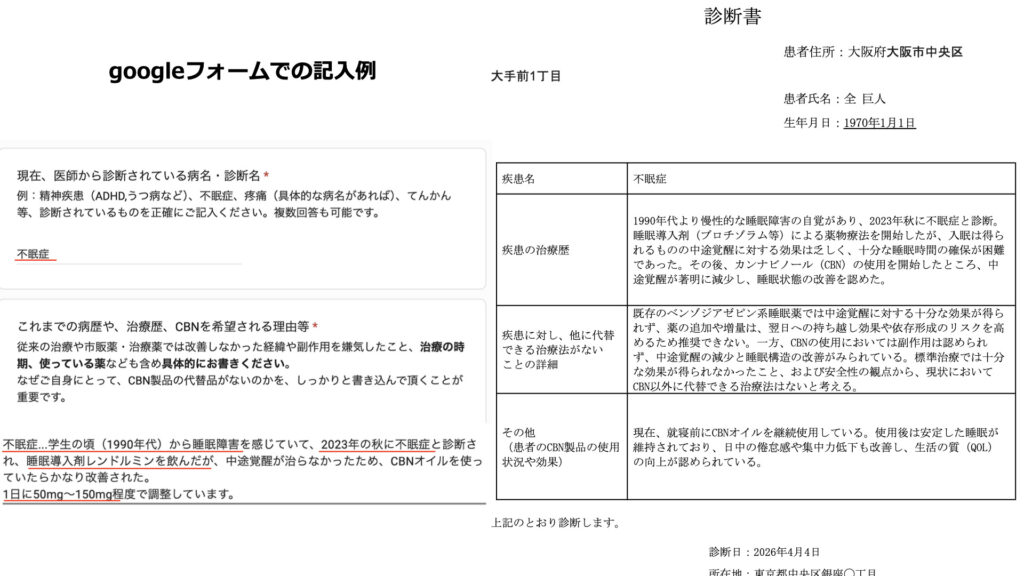Click the question label これまでの病歴や、治療歴
This screenshot has width=1024, height=576.
(x=165, y=327)
